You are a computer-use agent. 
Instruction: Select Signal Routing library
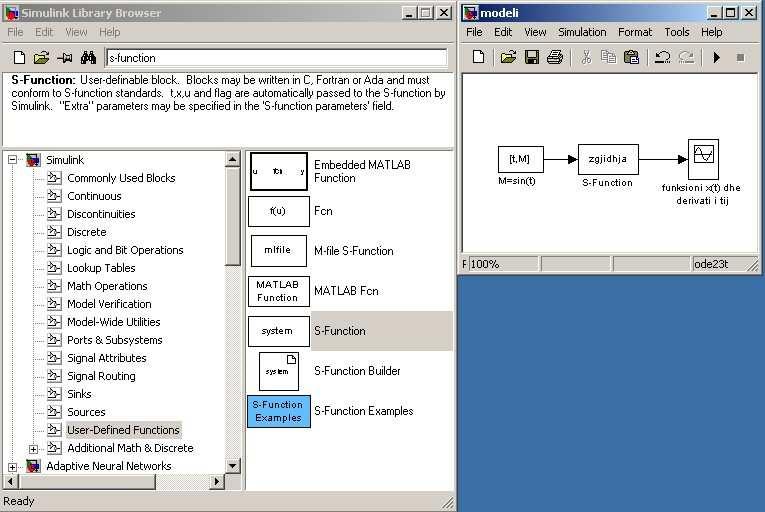pyautogui.click(x=101, y=376)
